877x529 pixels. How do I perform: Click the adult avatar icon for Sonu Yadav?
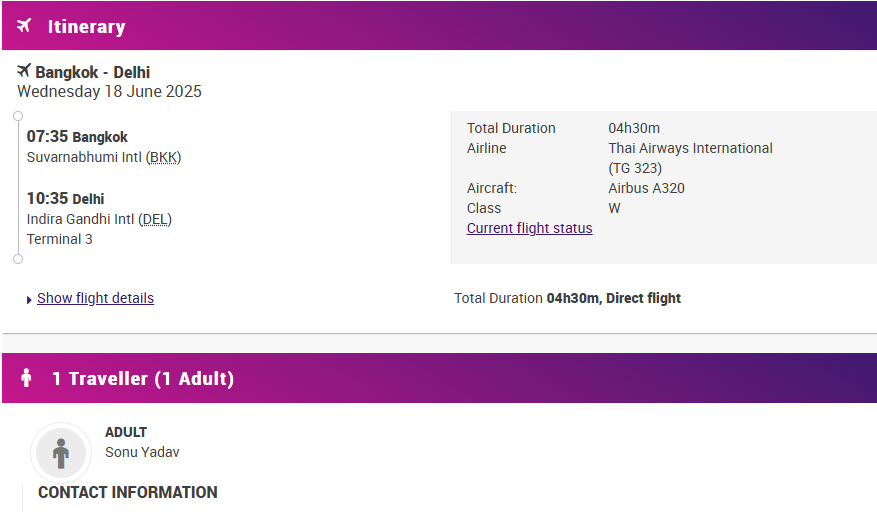pyautogui.click(x=61, y=453)
